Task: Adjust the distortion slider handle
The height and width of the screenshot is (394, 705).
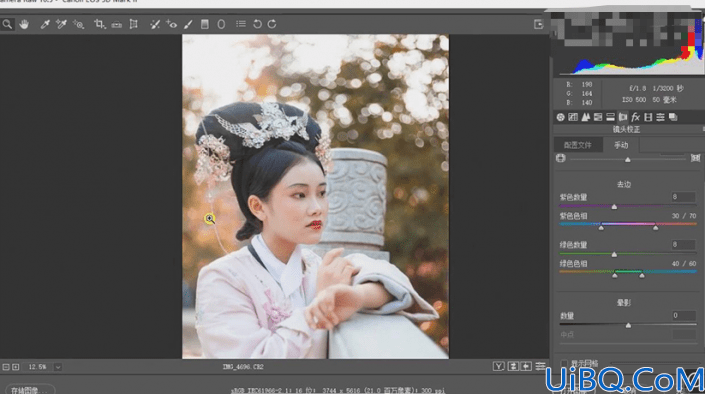Action: point(628,160)
